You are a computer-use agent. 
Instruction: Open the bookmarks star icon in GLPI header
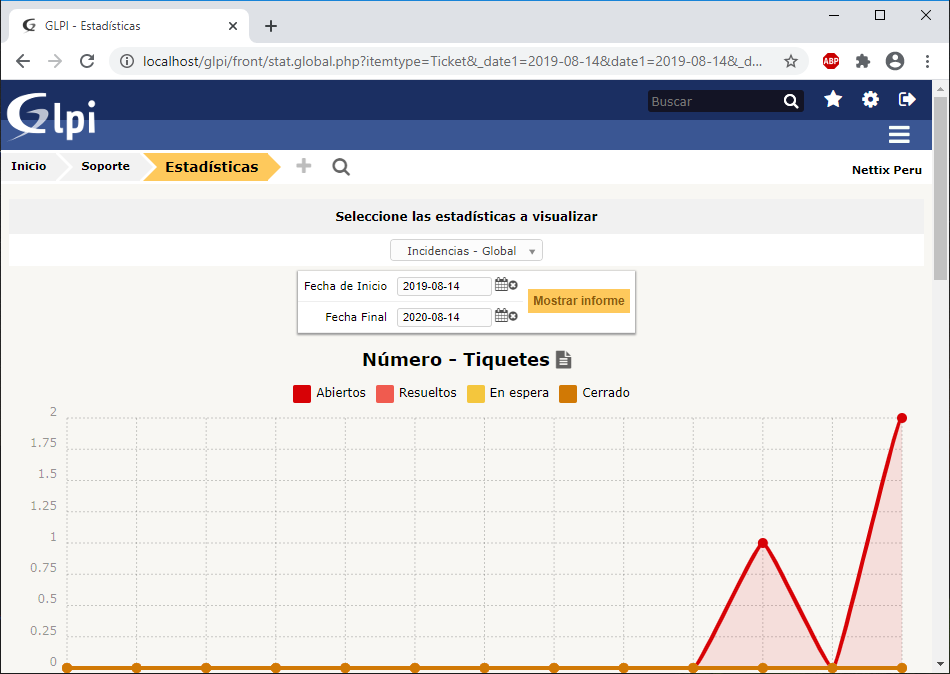click(833, 99)
